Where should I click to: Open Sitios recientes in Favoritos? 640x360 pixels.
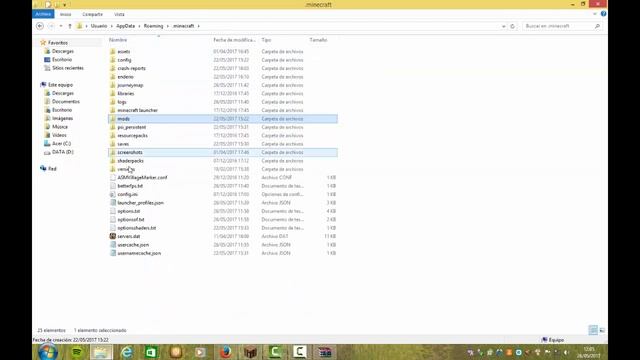click(x=68, y=68)
